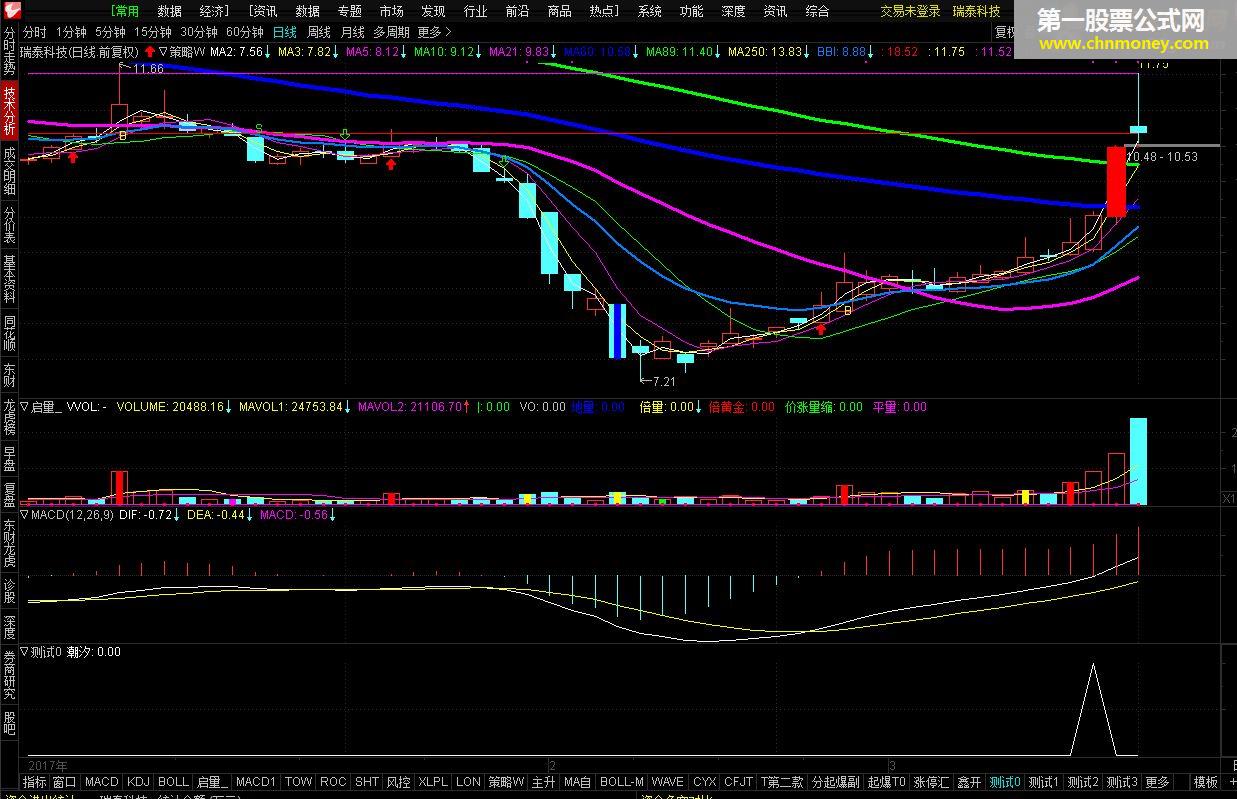Select ROC indicator tab

pyautogui.click(x=333, y=782)
